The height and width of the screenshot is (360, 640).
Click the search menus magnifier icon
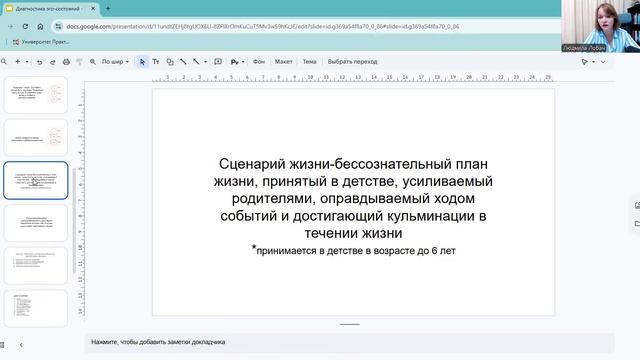4,62
